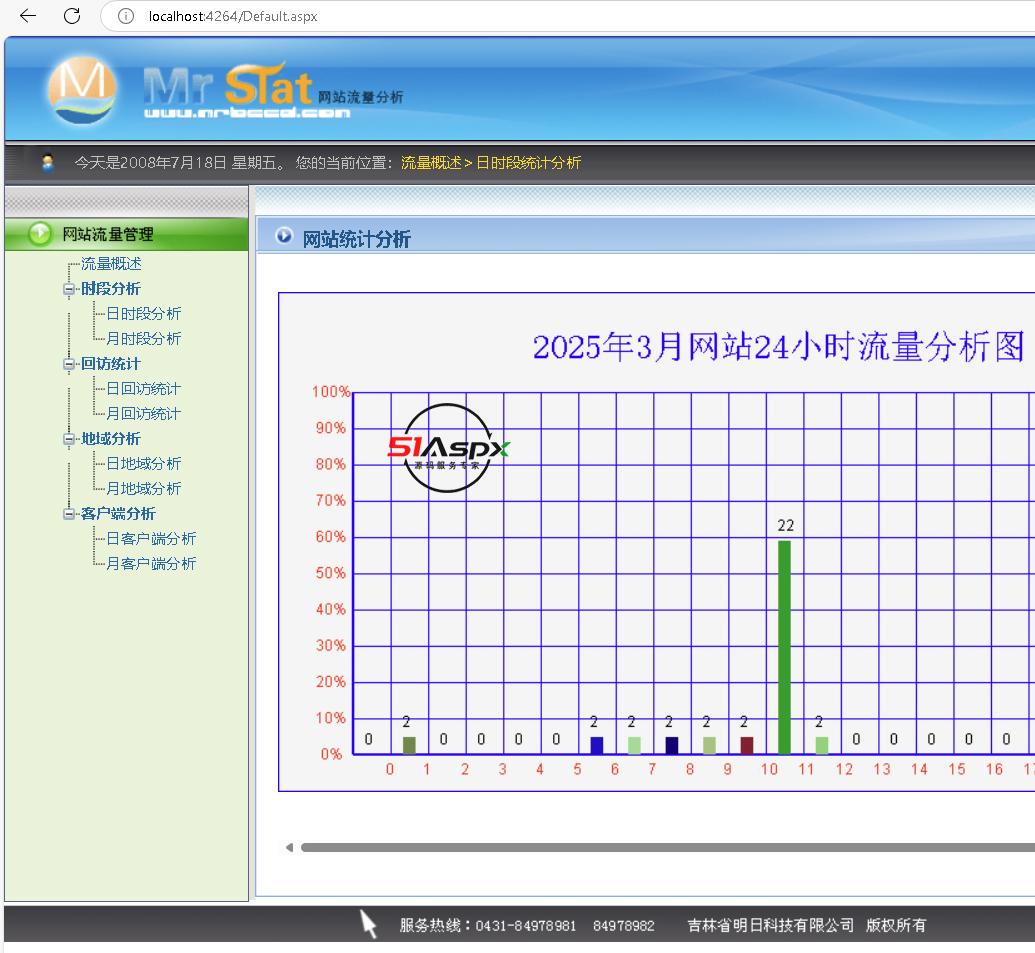The height and width of the screenshot is (953, 1035).
Task: Open the 网站流量管理 panel header
Action: coord(126,234)
